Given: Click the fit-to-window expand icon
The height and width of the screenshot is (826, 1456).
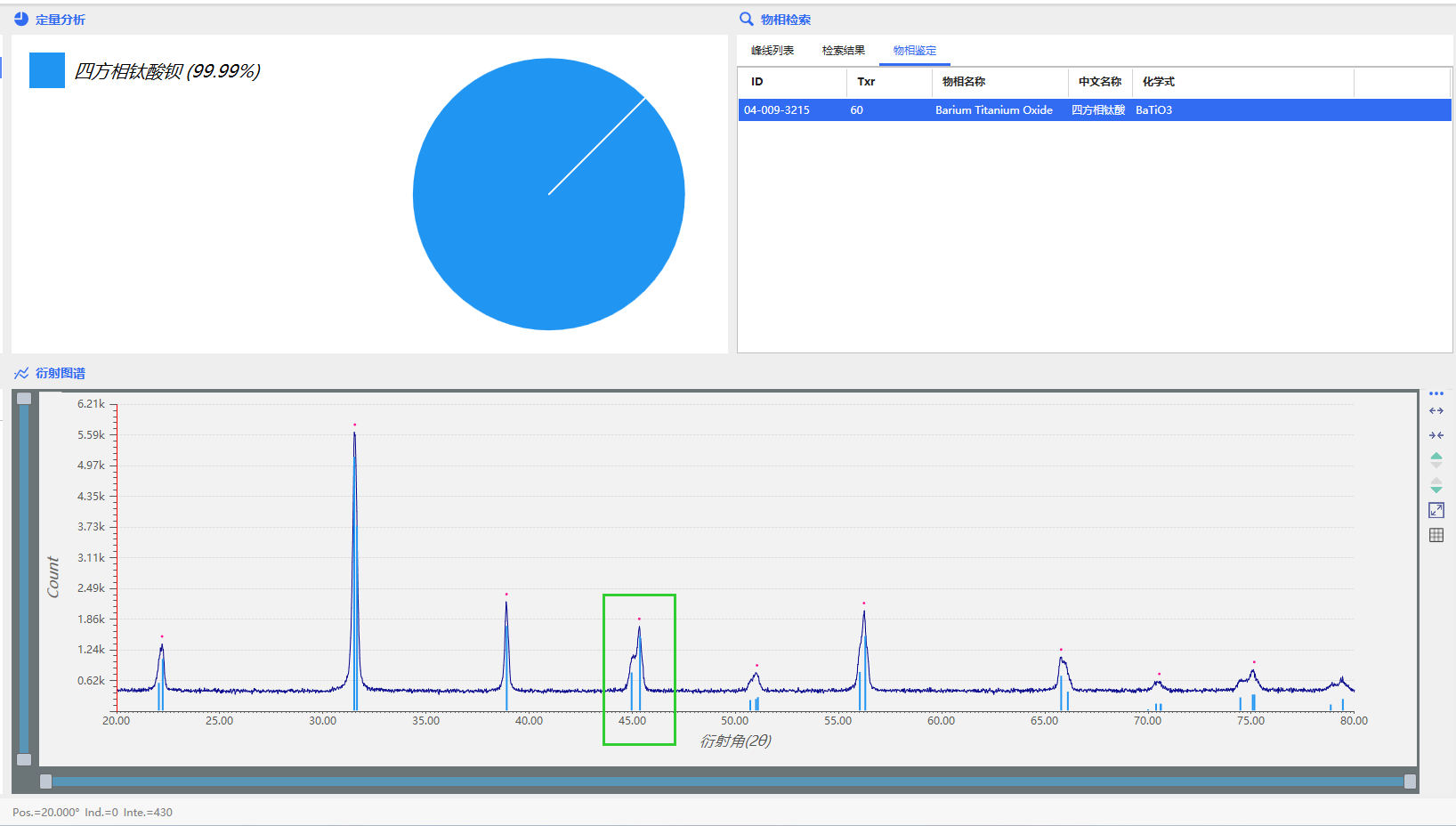Looking at the screenshot, I should [x=1436, y=510].
